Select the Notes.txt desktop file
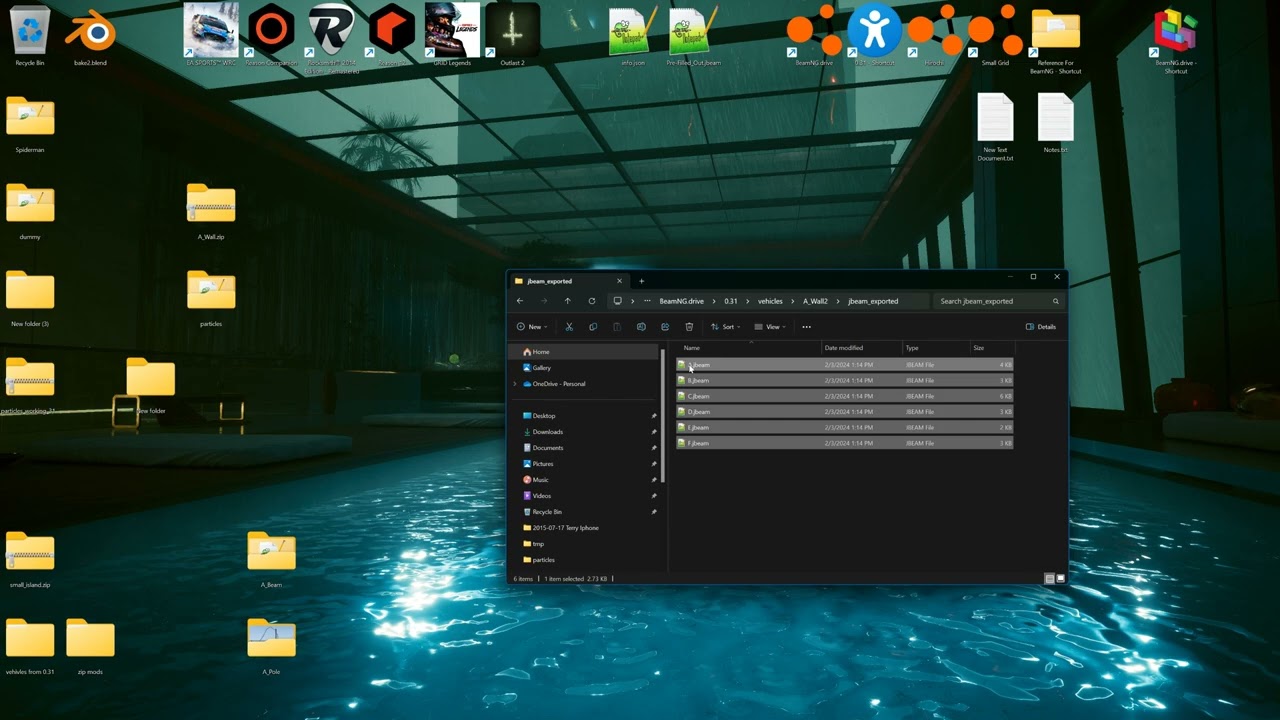 tap(1055, 123)
